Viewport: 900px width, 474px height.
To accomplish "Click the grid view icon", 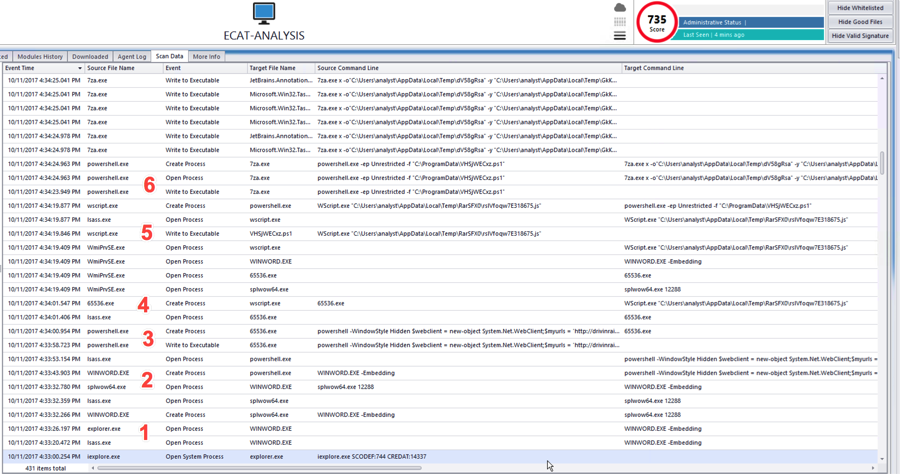I will [620, 21].
